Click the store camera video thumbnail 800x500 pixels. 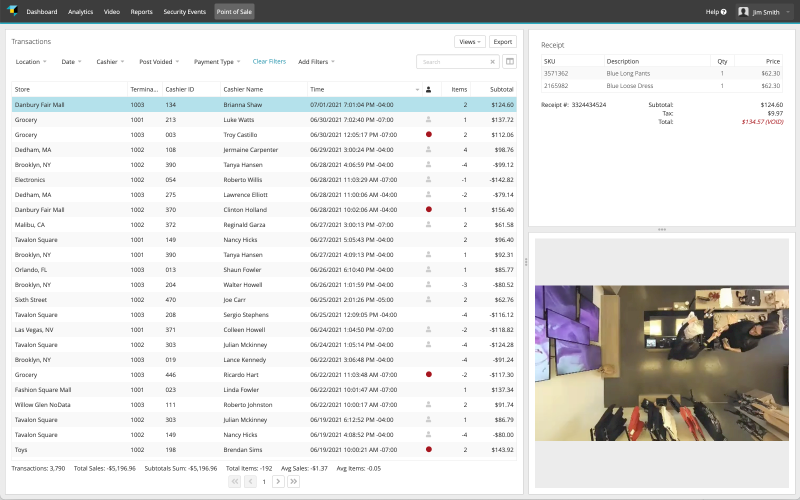664,363
